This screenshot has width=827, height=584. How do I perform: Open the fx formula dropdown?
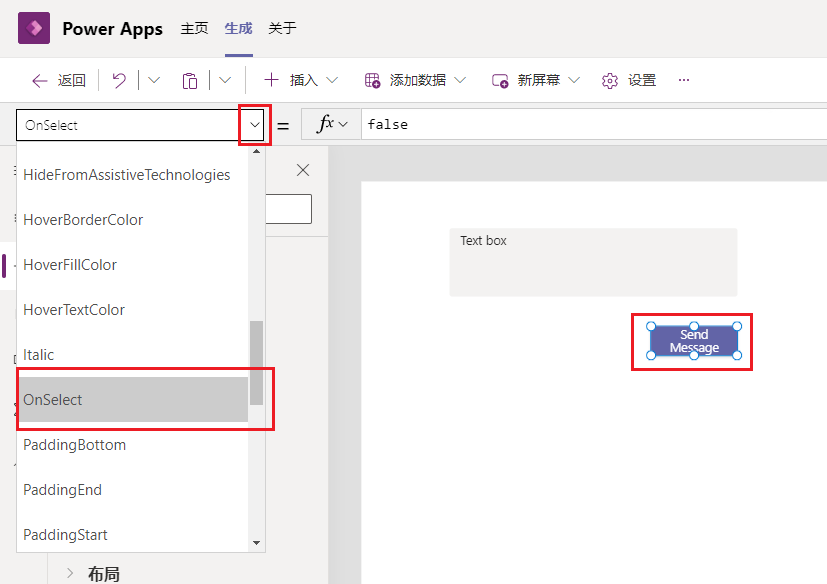click(x=331, y=125)
